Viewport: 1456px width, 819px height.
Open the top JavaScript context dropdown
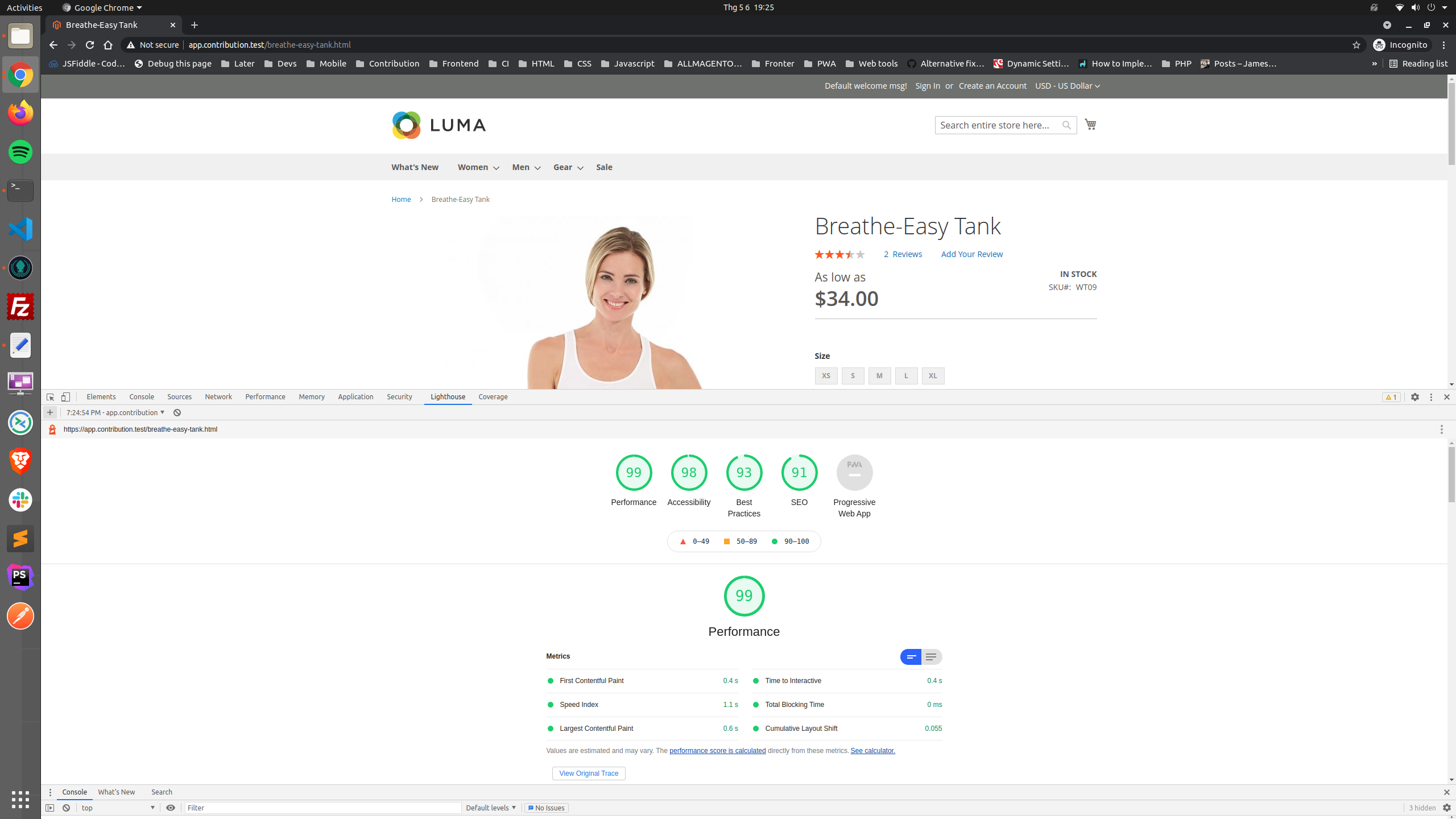[x=117, y=807]
